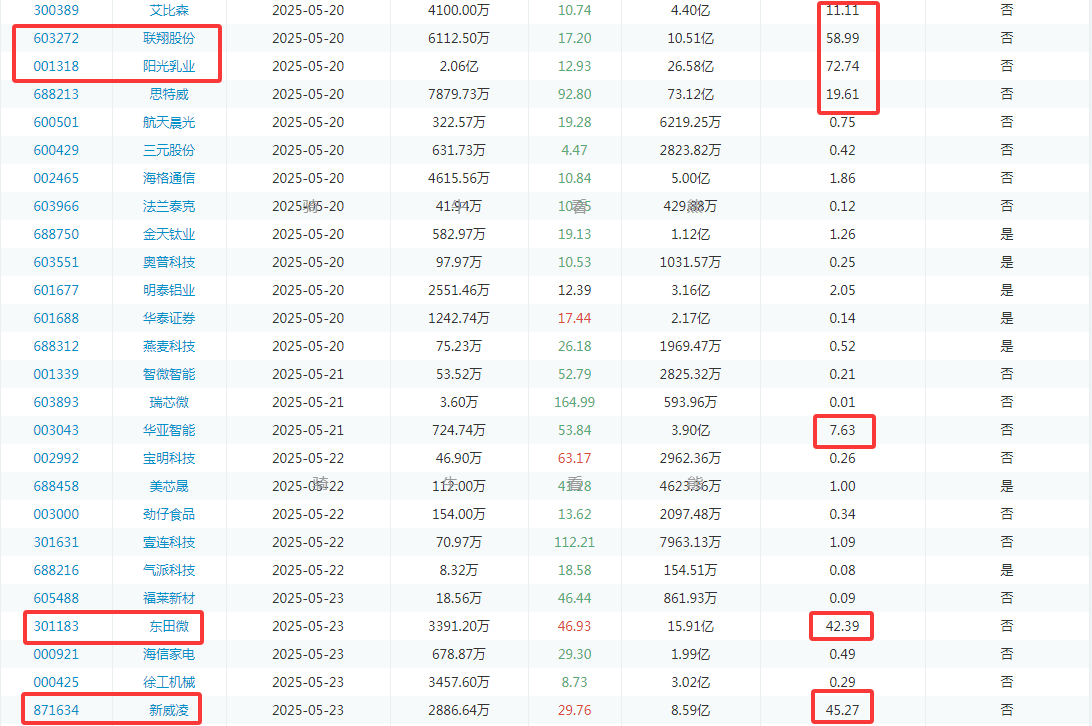The height and width of the screenshot is (726, 1092).
Task: Open 瑞芯微 stock link
Action: click(x=169, y=402)
